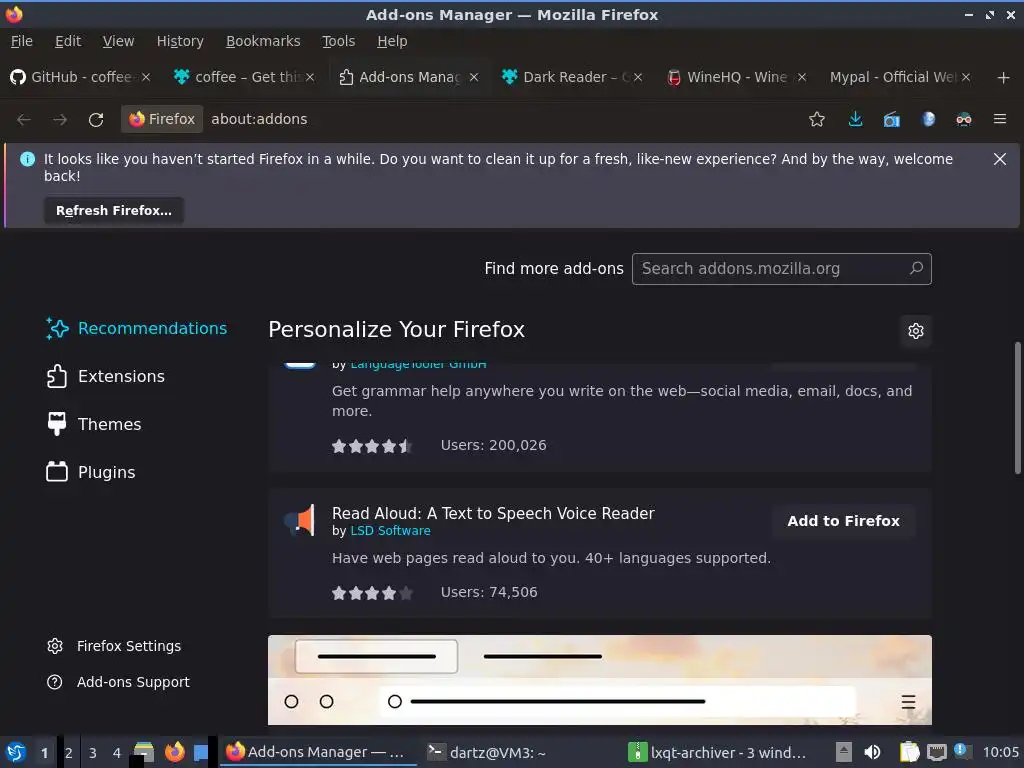Open the Help menu
Image resolution: width=1024 pixels, height=768 pixels.
pos(392,41)
